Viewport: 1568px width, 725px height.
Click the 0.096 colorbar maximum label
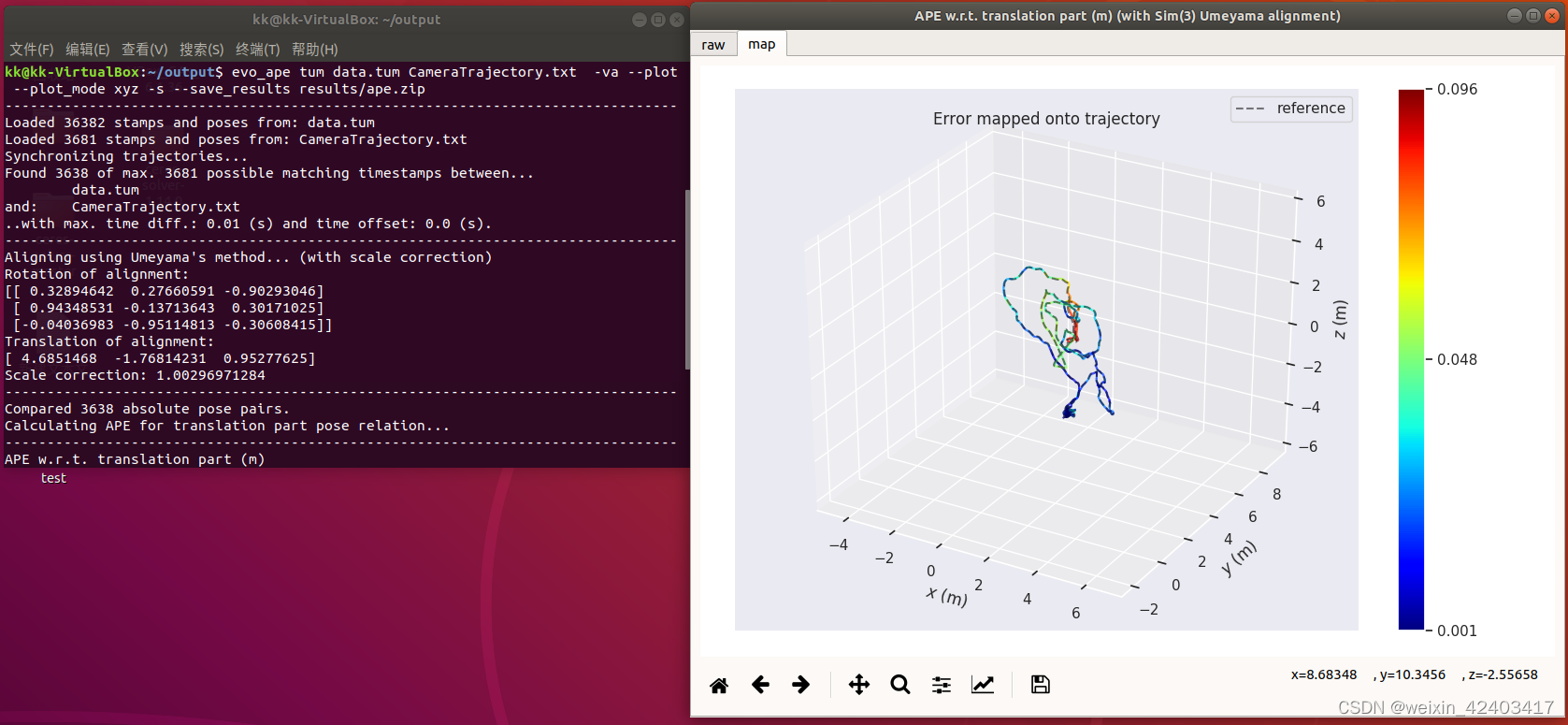1458,89
